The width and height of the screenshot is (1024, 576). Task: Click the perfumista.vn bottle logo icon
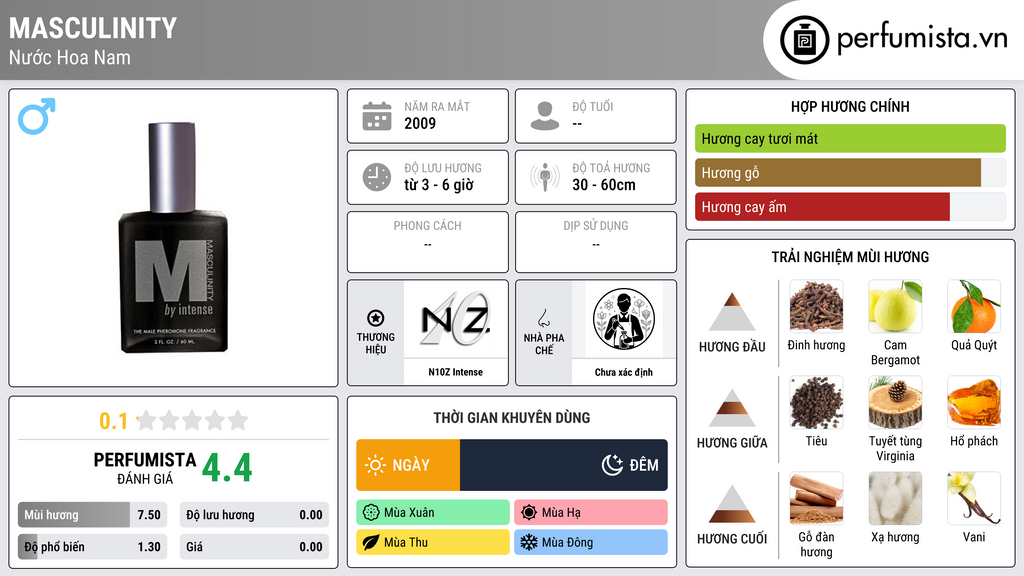point(804,40)
